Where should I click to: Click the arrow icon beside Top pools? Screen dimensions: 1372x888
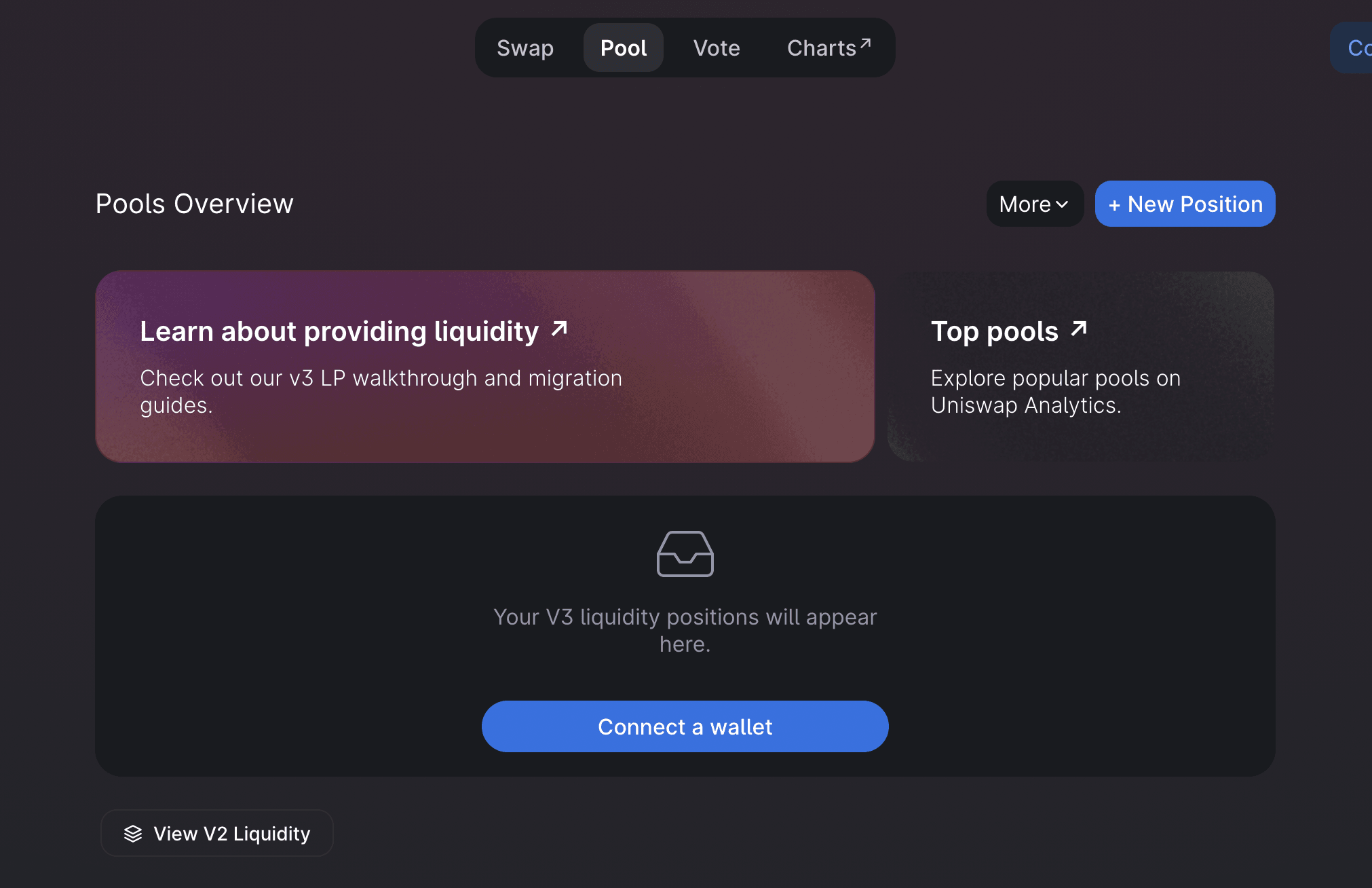point(1079,329)
